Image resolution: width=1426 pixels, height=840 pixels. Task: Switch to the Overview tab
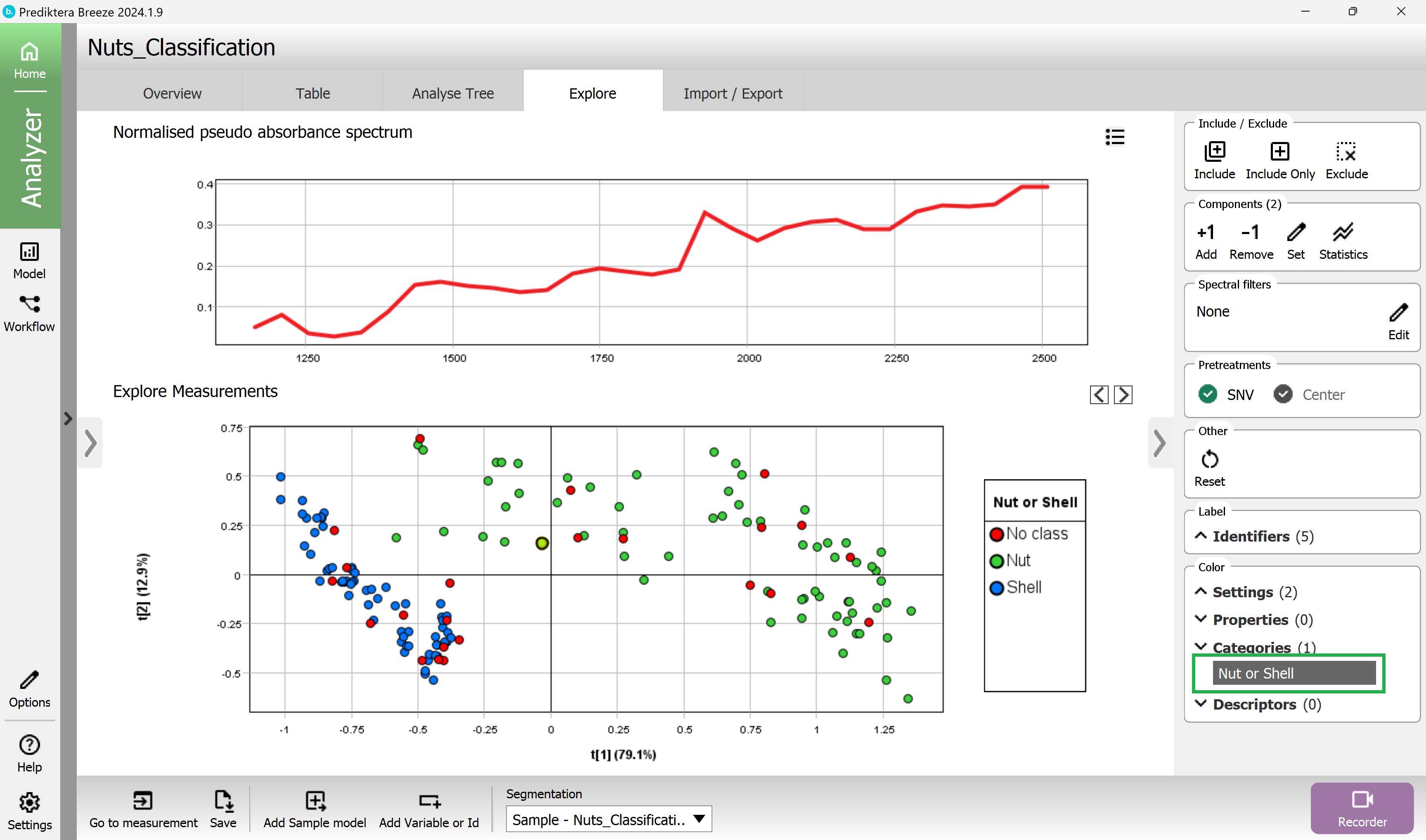(172, 93)
